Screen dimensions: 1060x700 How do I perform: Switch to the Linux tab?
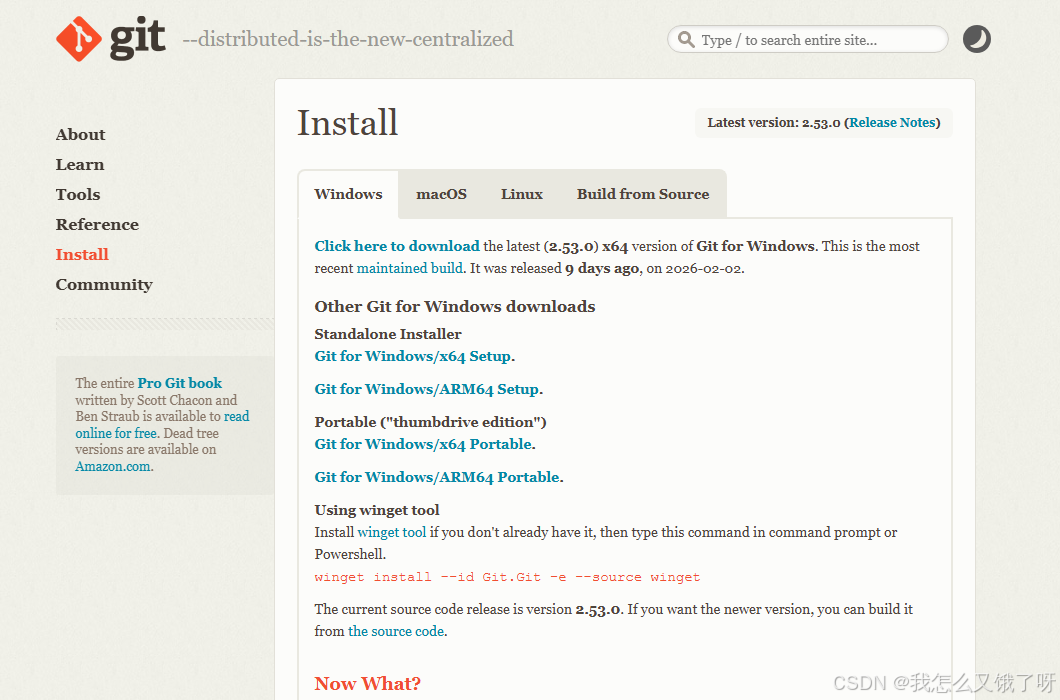coord(522,194)
